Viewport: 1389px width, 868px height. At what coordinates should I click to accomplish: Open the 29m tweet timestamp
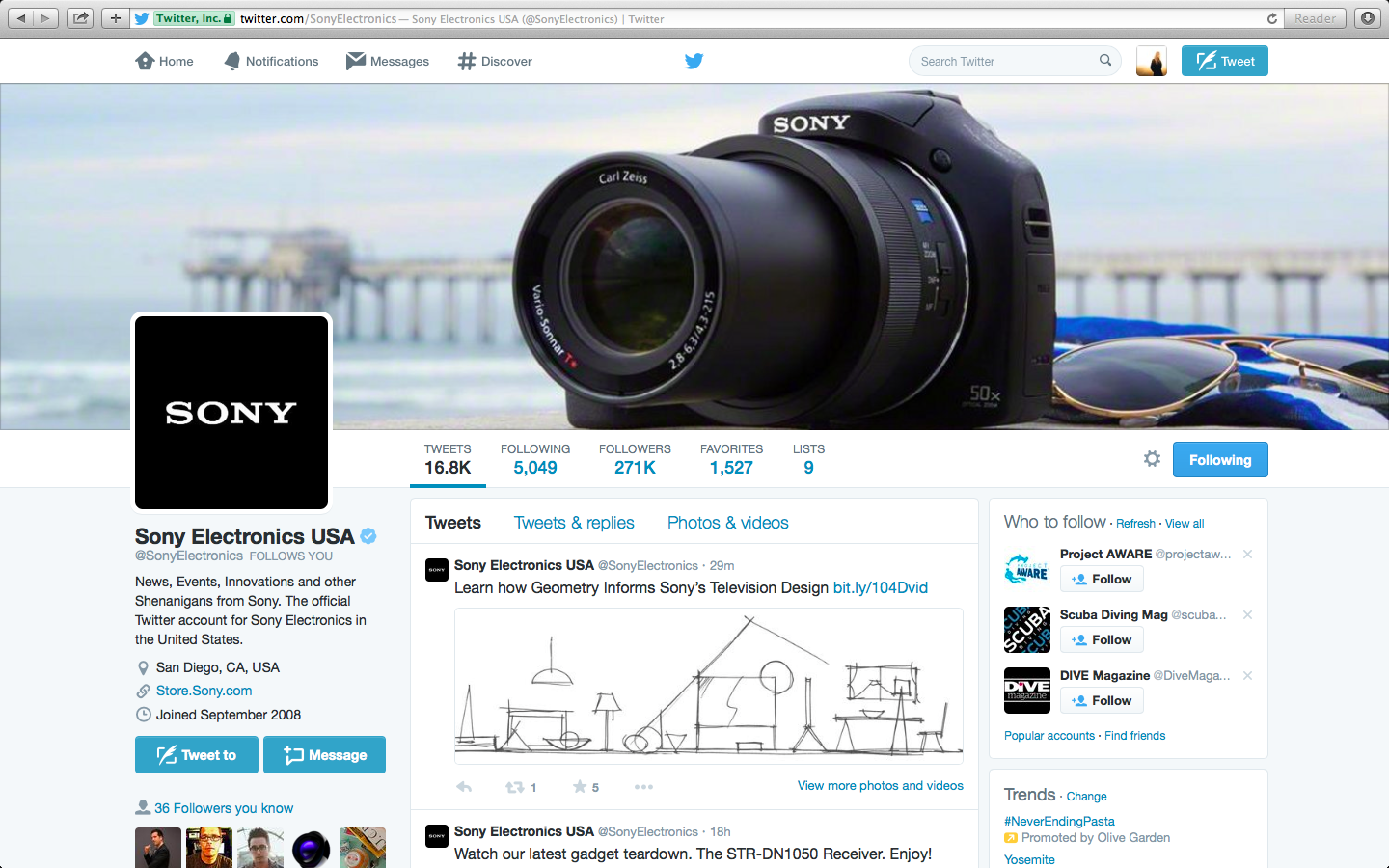tap(722, 566)
